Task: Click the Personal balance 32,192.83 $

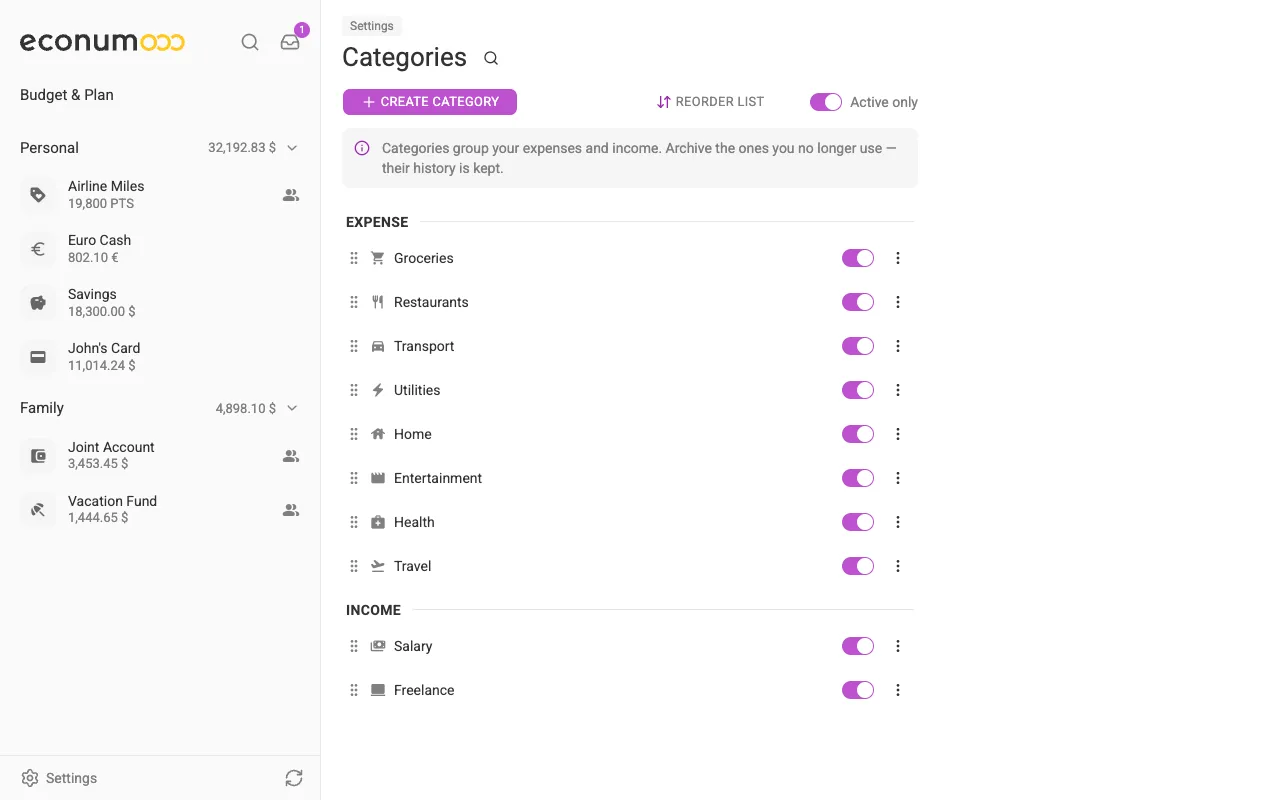Action: pyautogui.click(x=242, y=148)
